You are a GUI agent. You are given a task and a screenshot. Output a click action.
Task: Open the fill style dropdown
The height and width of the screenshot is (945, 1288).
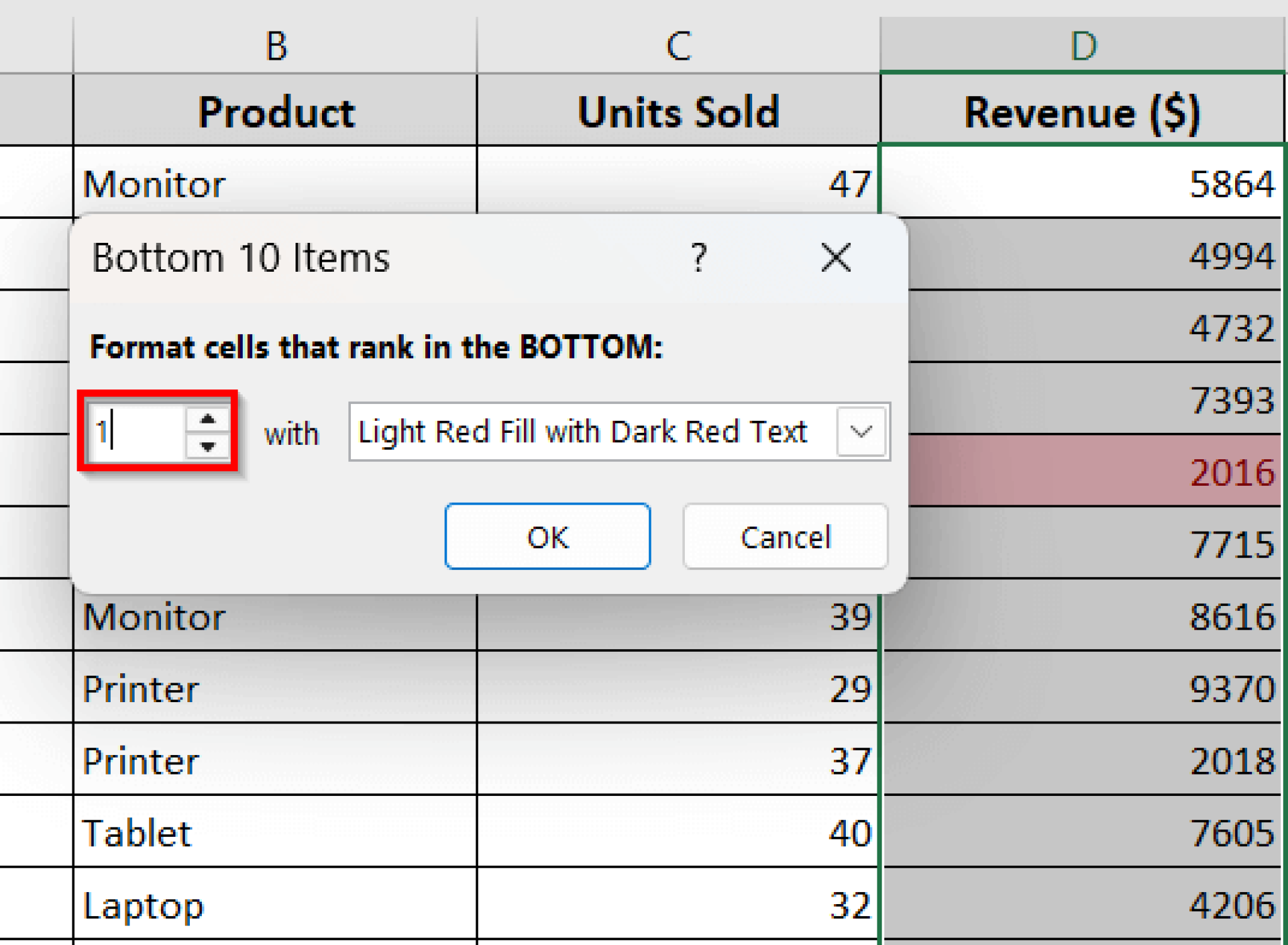[x=861, y=432]
